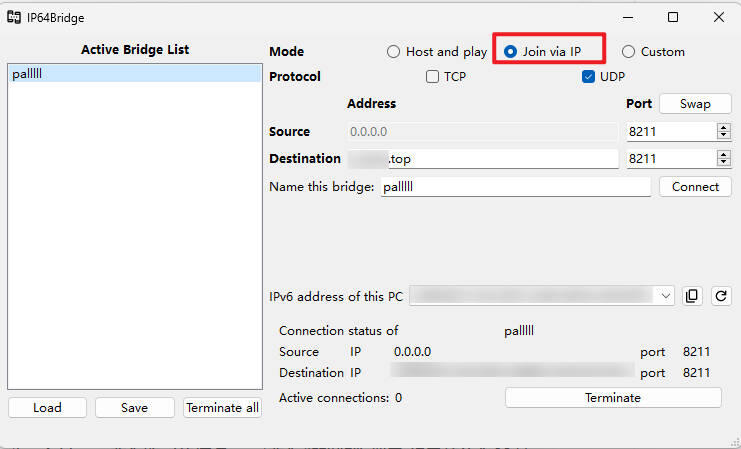Screen dimensions: 741x449
Task: Terminate the palllll connection
Action: (x=612, y=397)
